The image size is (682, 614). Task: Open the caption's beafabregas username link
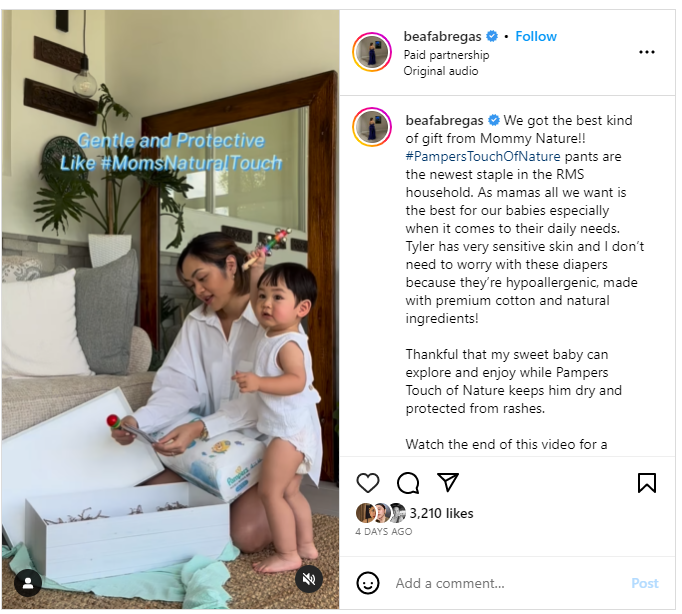[x=444, y=120]
